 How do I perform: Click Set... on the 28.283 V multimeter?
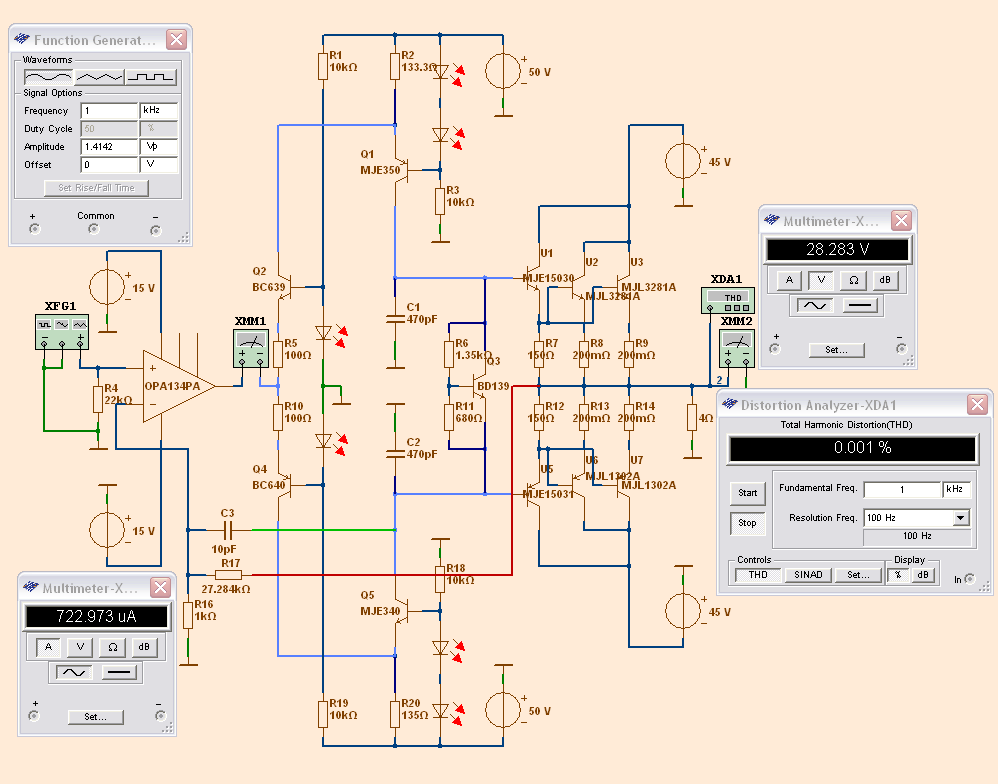pyautogui.click(x=836, y=349)
